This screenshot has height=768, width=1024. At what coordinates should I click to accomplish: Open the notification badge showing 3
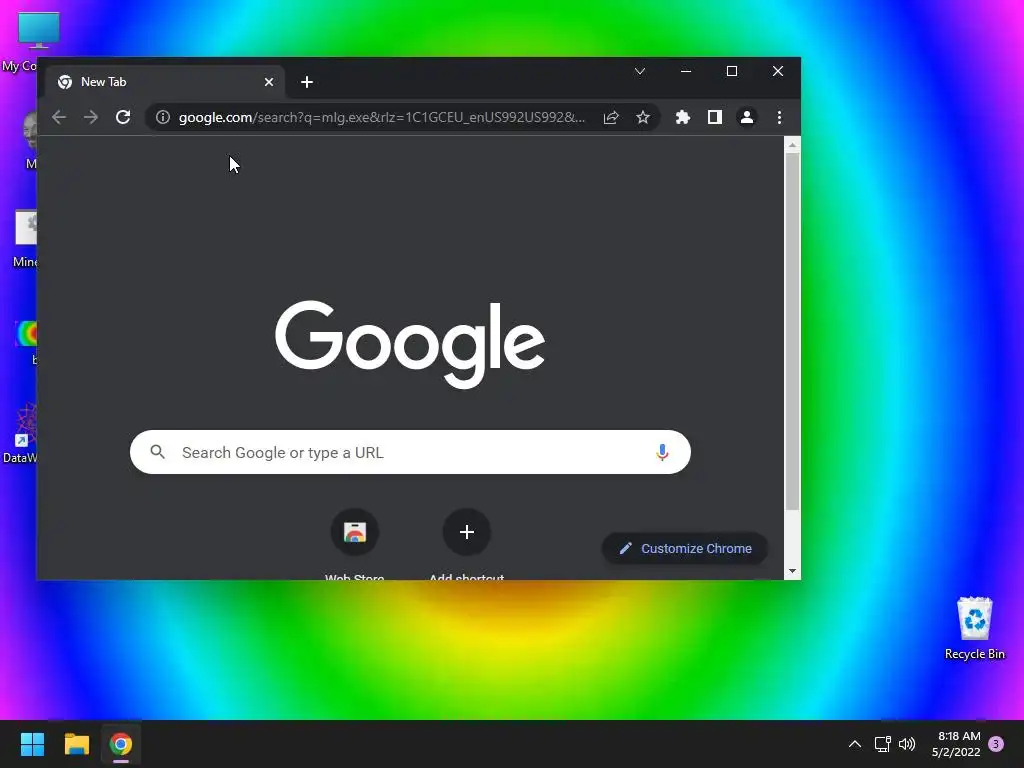pyautogui.click(x=996, y=744)
